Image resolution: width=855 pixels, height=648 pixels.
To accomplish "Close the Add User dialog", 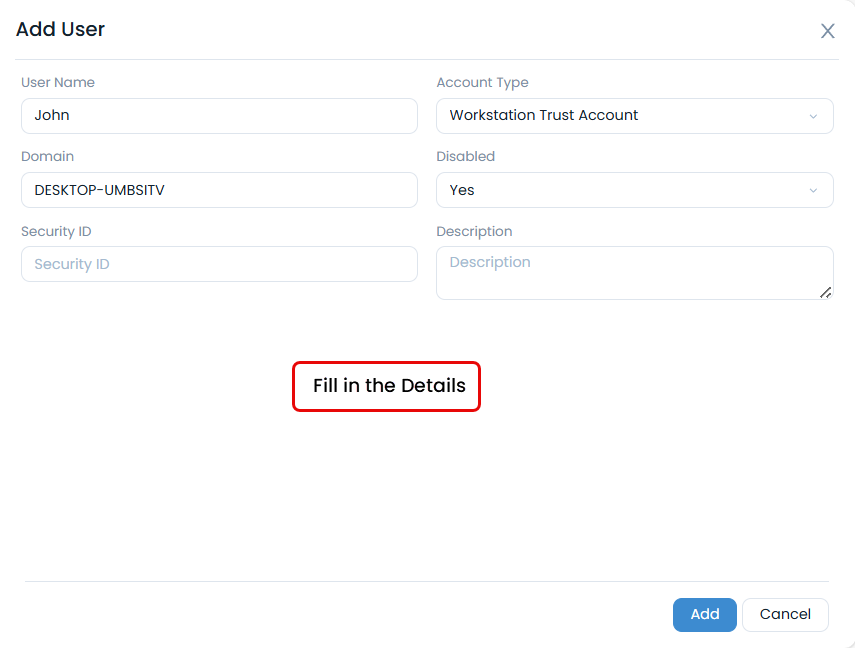I will tap(827, 31).
